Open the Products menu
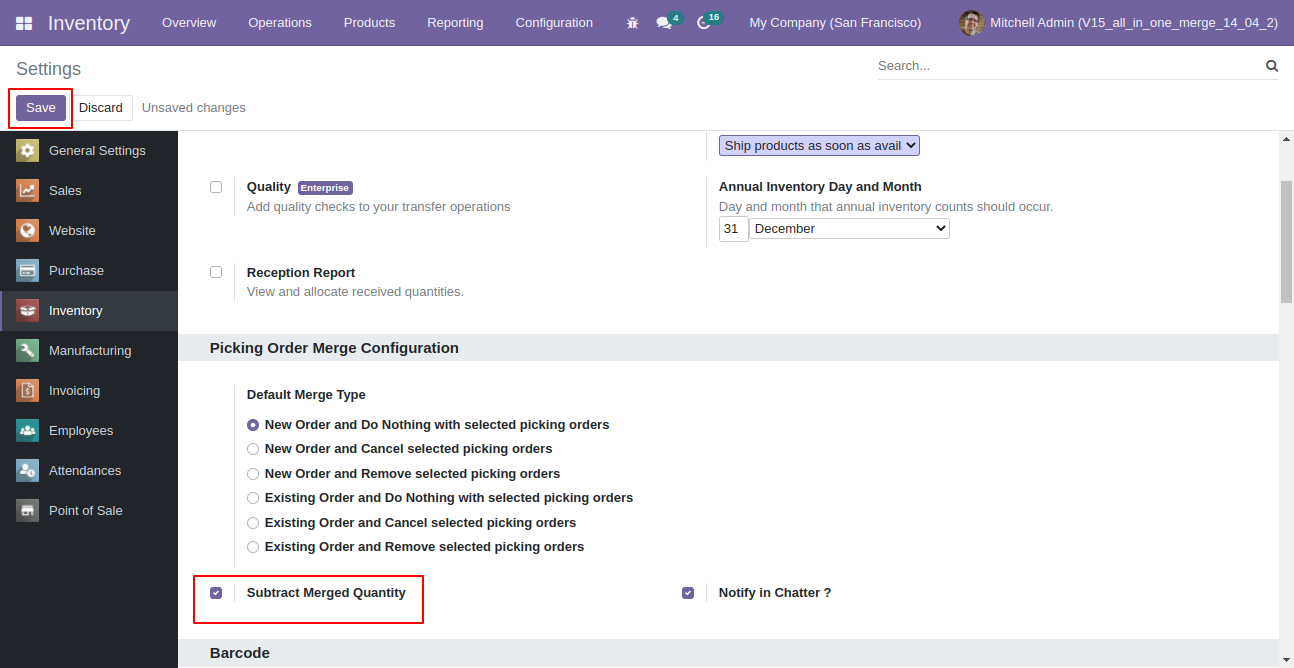Screen dimensions: 1294x668 (369, 23)
